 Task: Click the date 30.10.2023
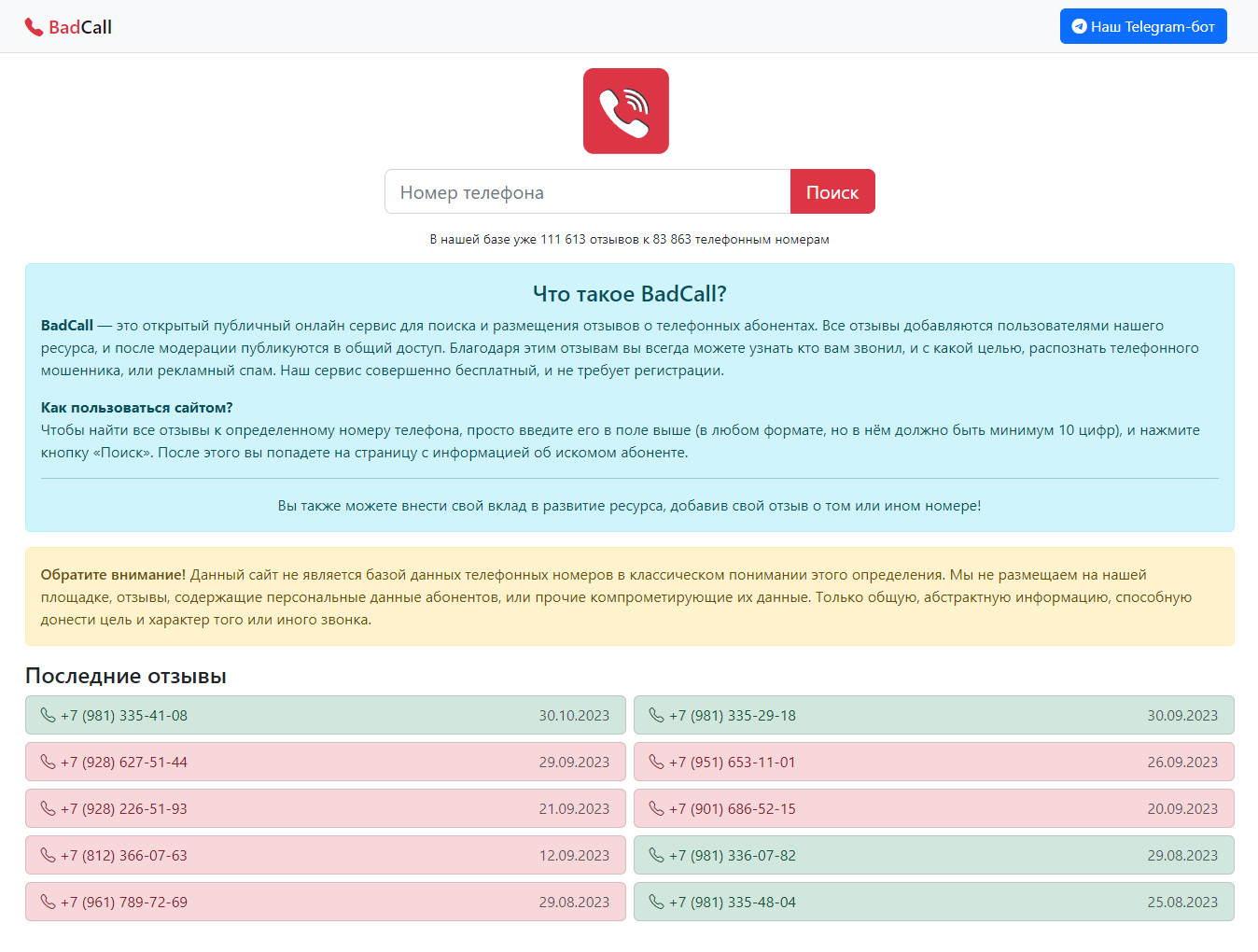click(x=574, y=715)
